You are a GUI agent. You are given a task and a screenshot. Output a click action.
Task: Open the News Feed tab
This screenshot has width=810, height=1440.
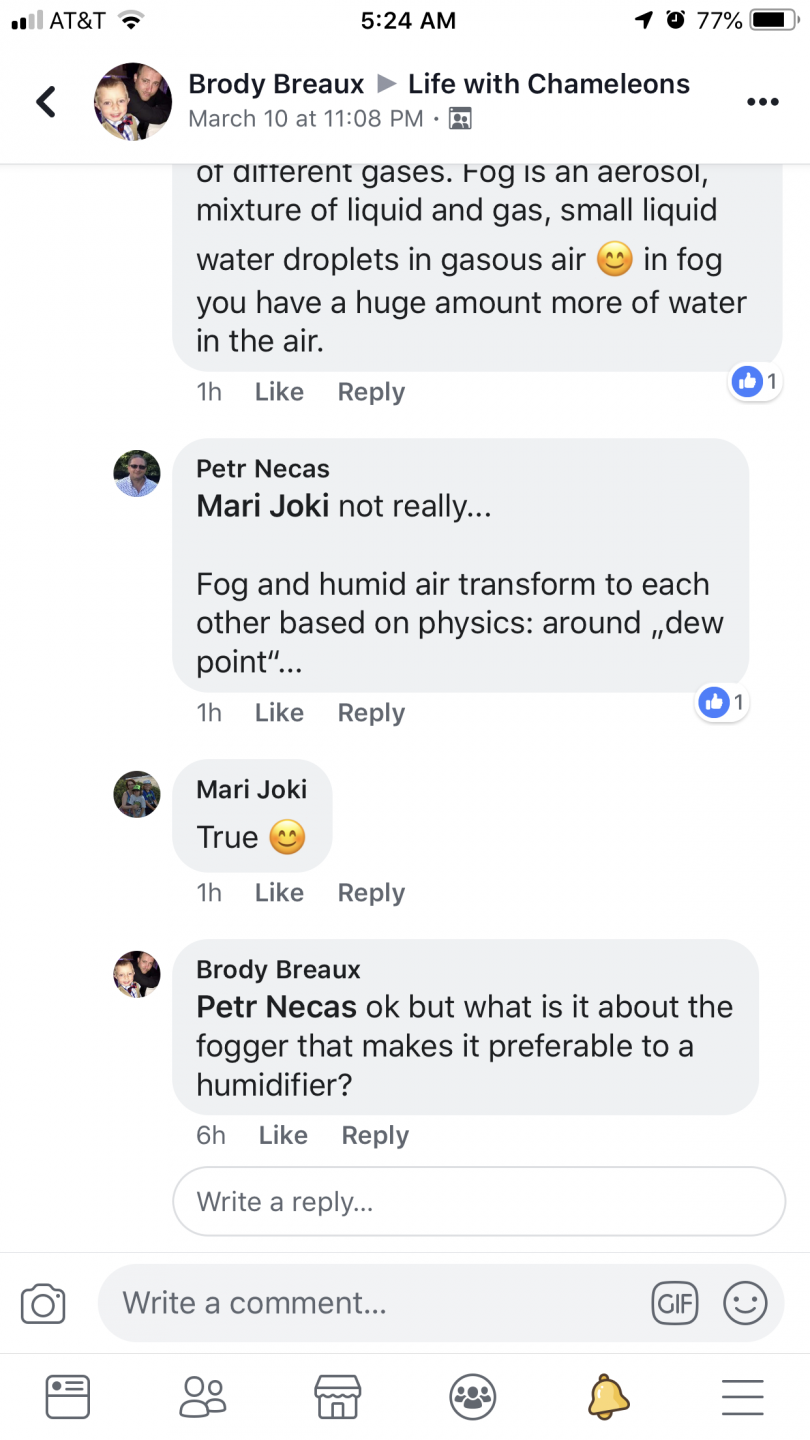point(68,1396)
